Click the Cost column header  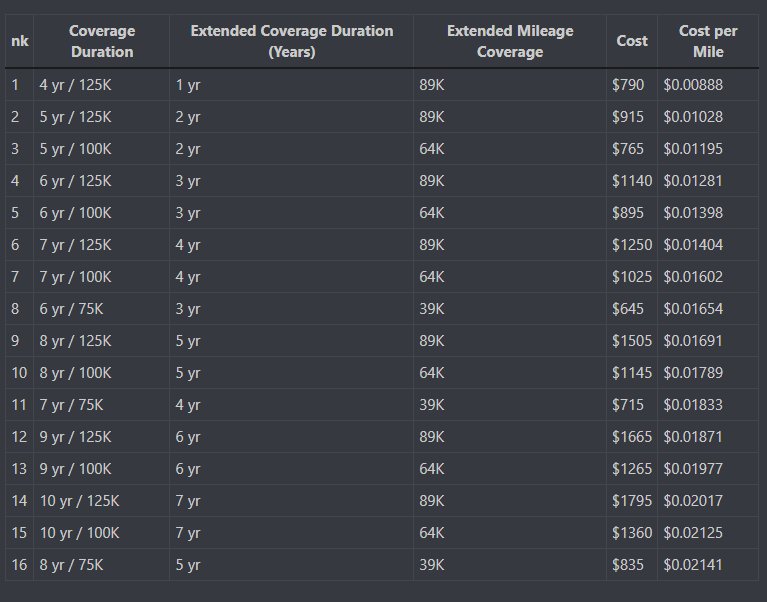click(x=632, y=41)
